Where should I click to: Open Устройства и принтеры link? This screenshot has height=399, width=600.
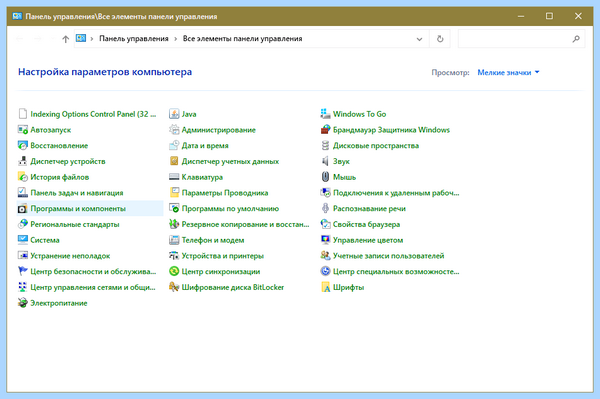point(223,256)
